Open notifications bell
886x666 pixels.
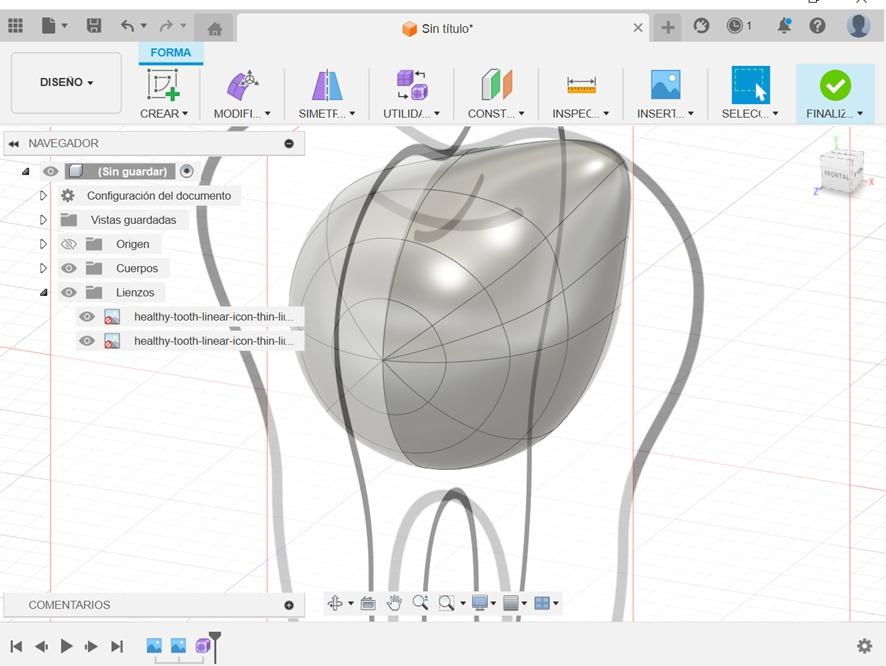click(784, 26)
